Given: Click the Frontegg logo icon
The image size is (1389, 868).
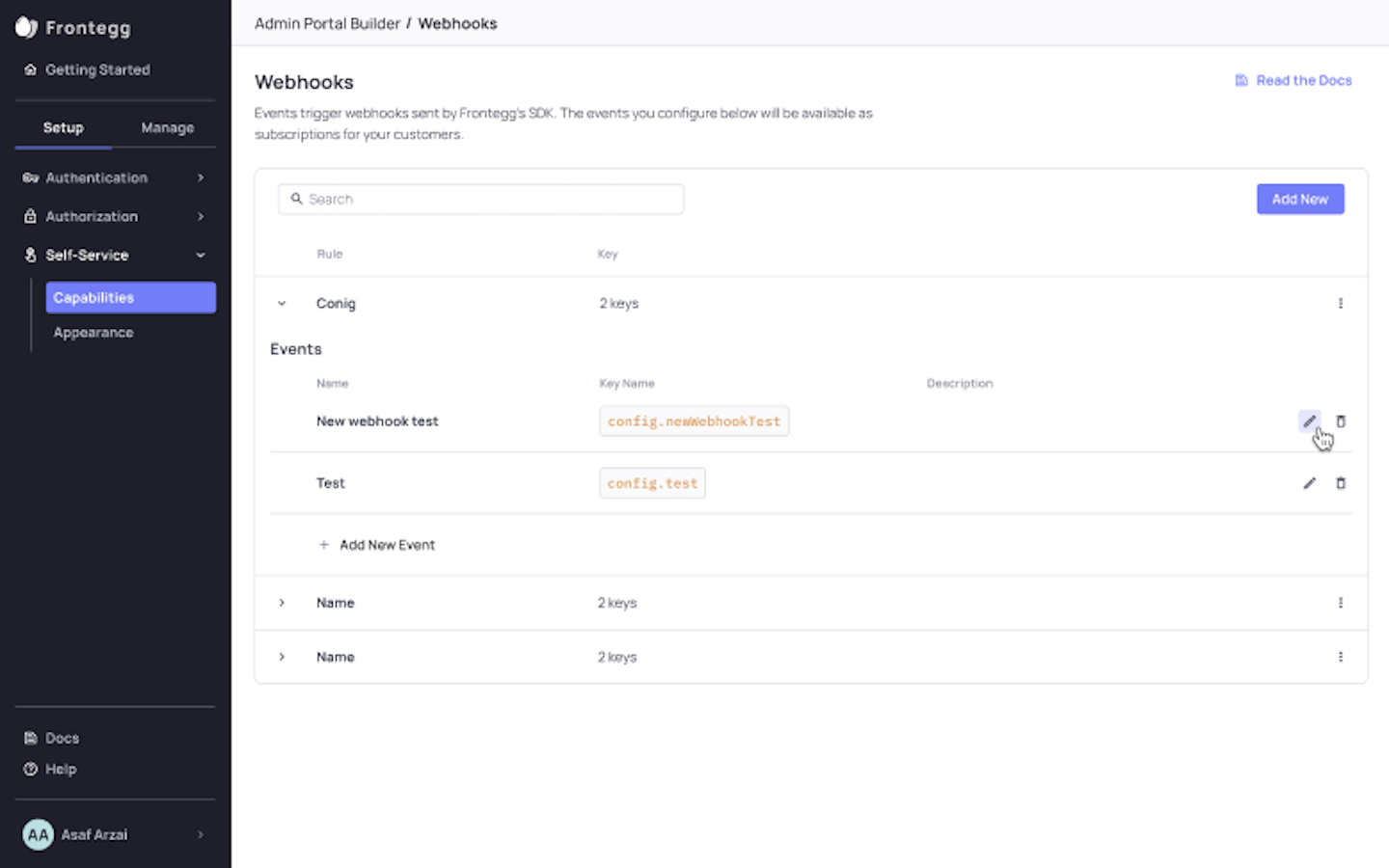Looking at the screenshot, I should pyautogui.click(x=26, y=27).
